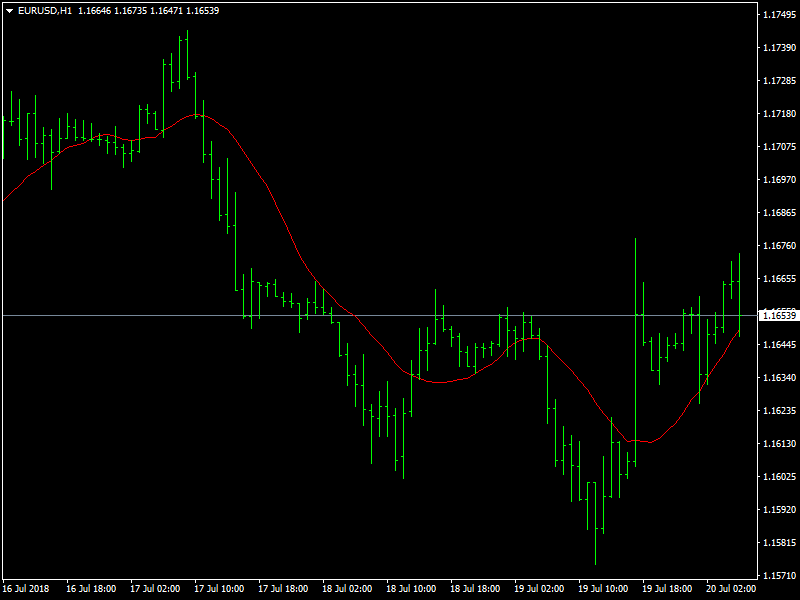Click the 1.17285 price scale label
800x600 pixels.
pyautogui.click(x=779, y=81)
